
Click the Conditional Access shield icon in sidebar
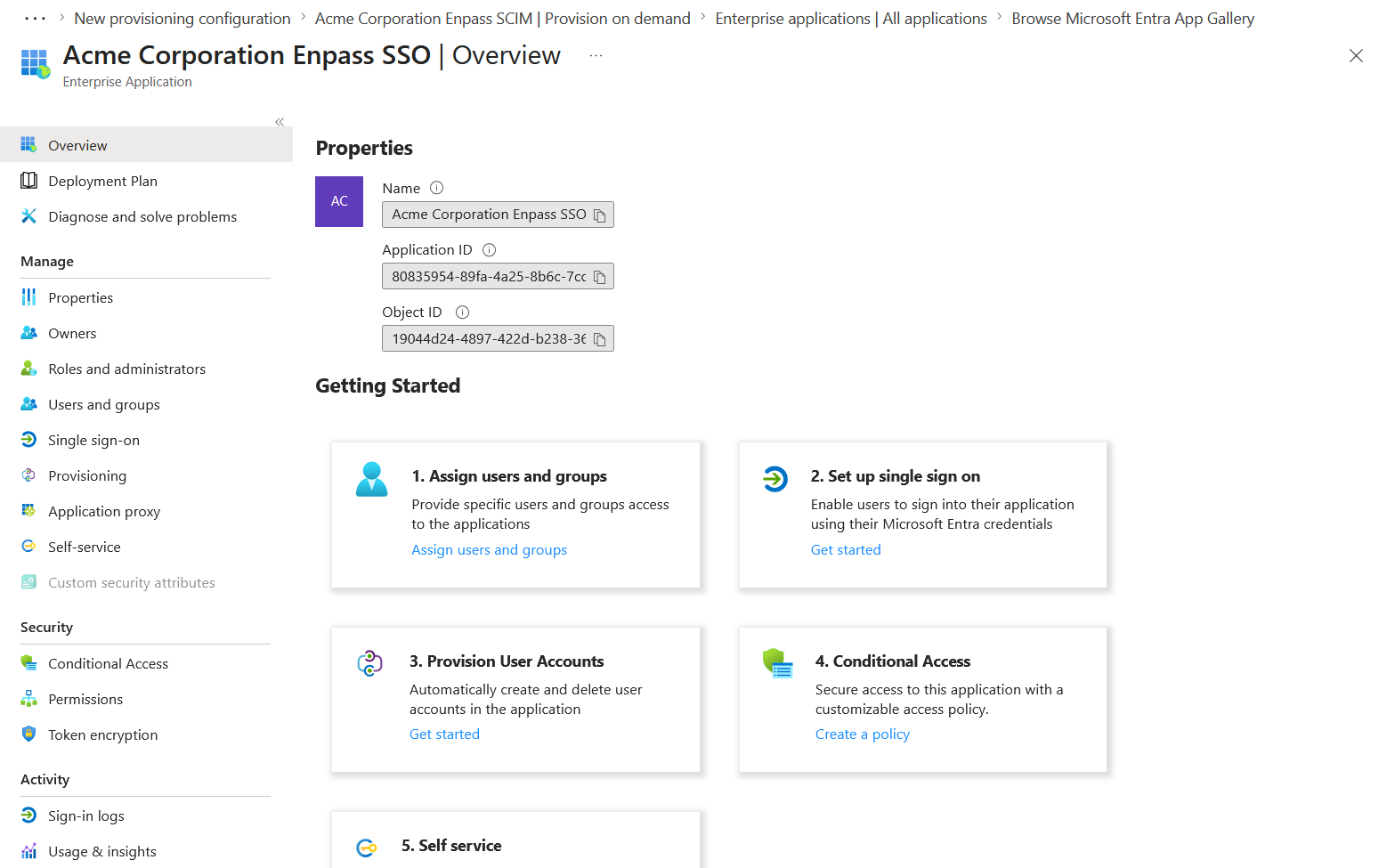tap(28, 663)
